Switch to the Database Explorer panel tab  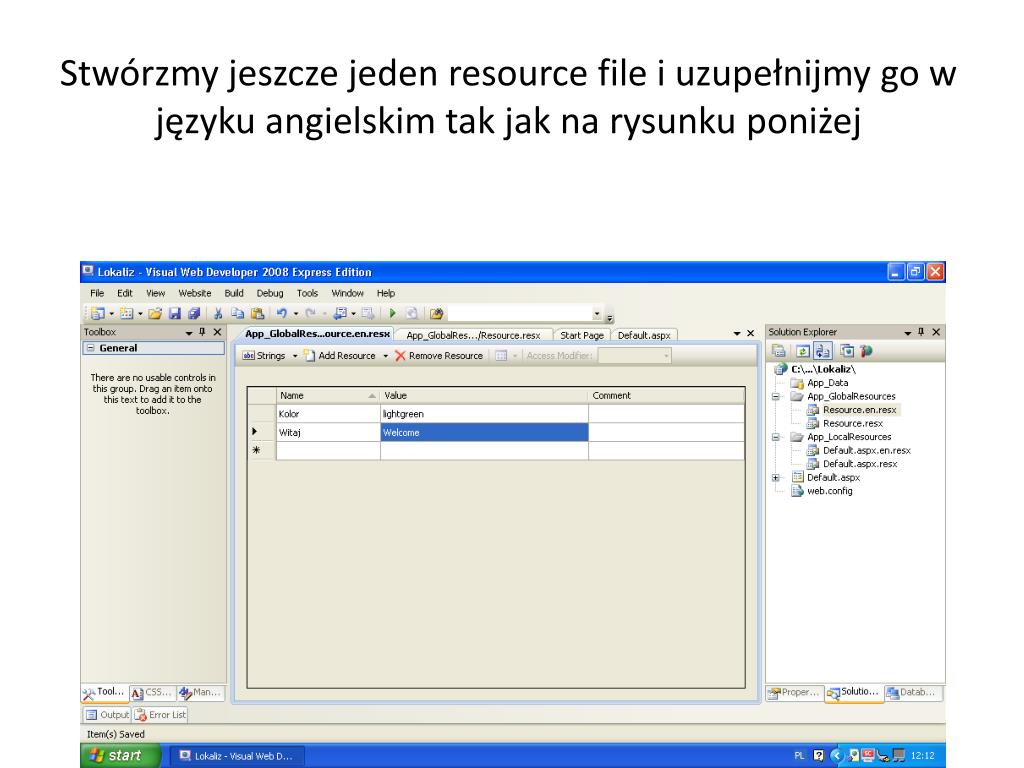[x=912, y=692]
